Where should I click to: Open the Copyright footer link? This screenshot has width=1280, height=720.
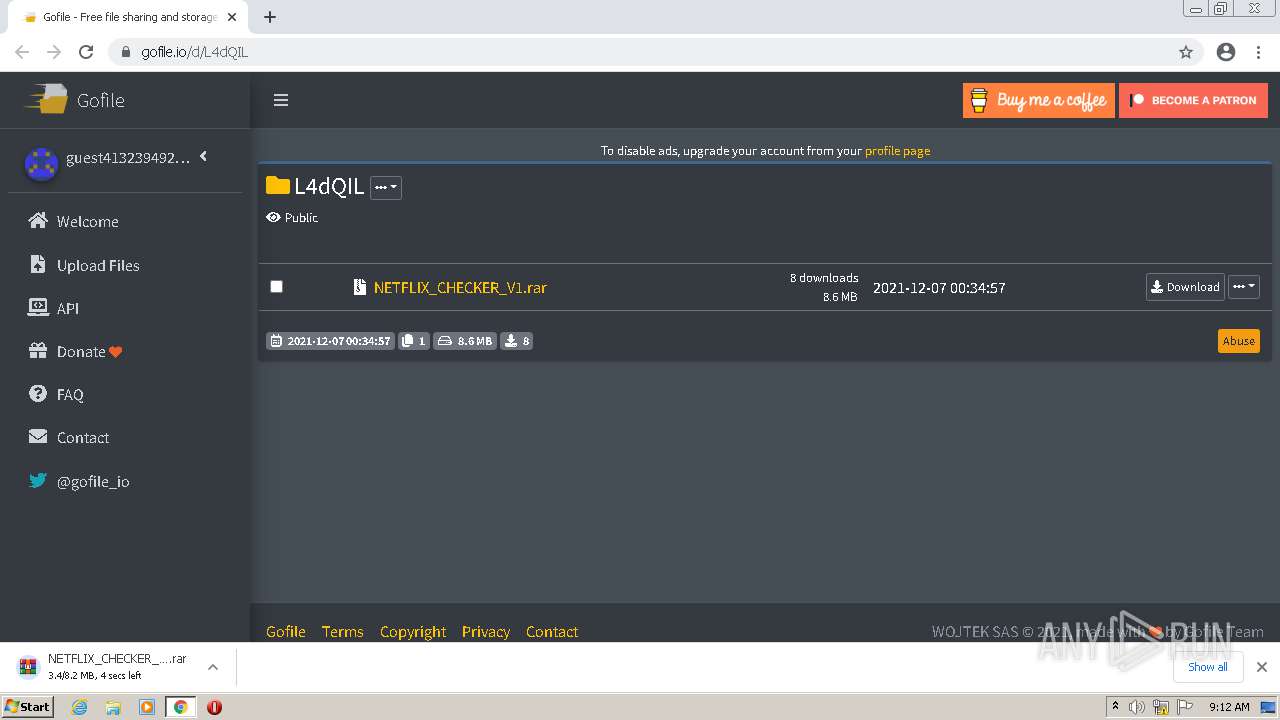tap(413, 632)
